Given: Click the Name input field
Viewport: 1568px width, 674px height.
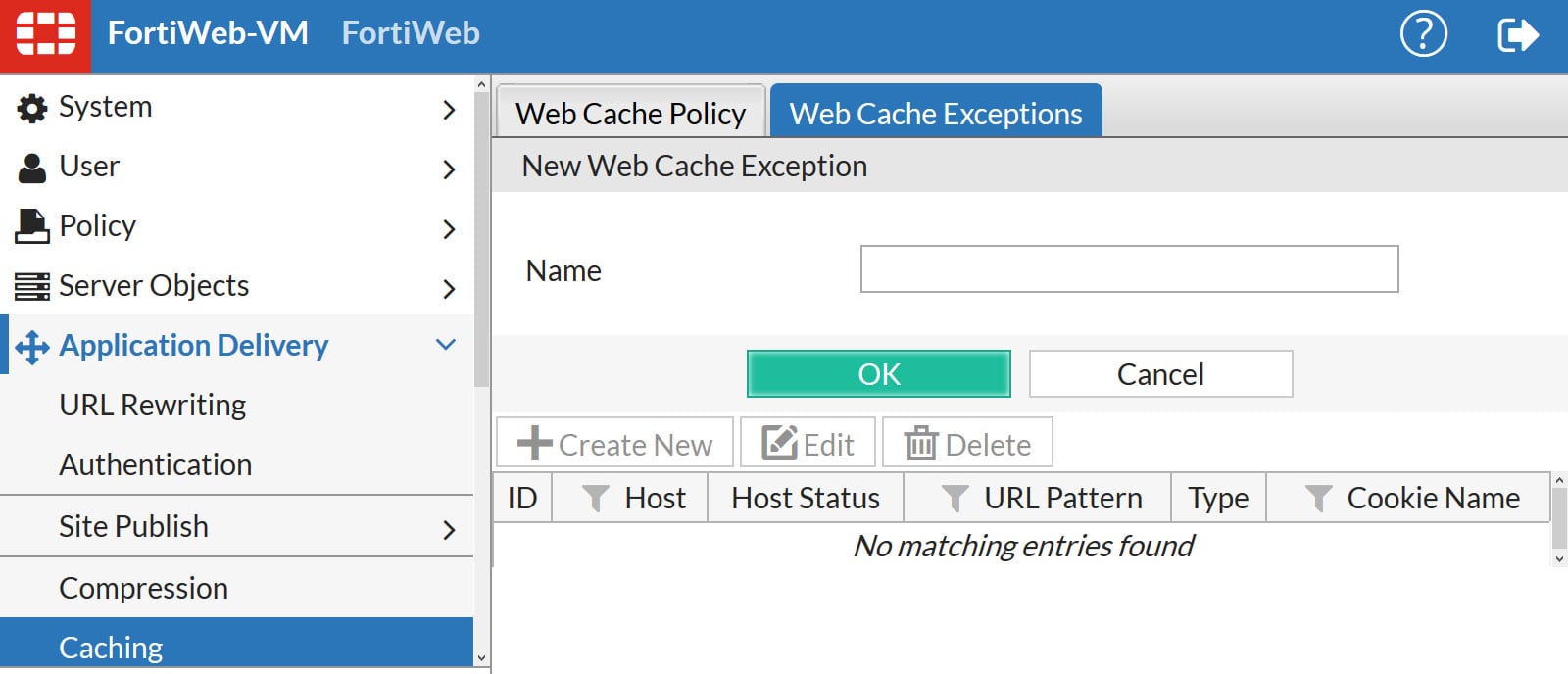Looking at the screenshot, I should click(1129, 269).
